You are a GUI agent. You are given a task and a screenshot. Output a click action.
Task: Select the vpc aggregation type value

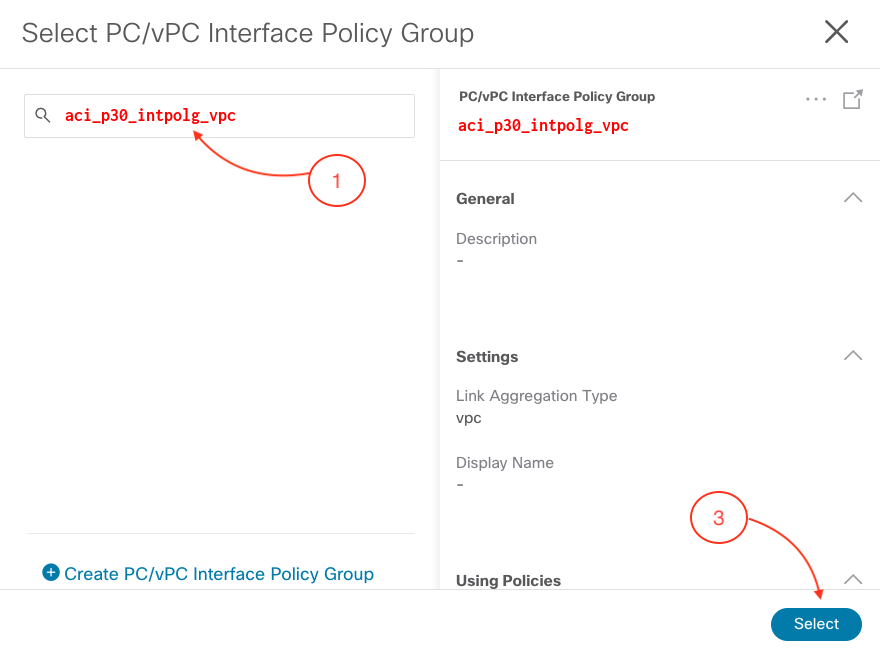coord(469,418)
